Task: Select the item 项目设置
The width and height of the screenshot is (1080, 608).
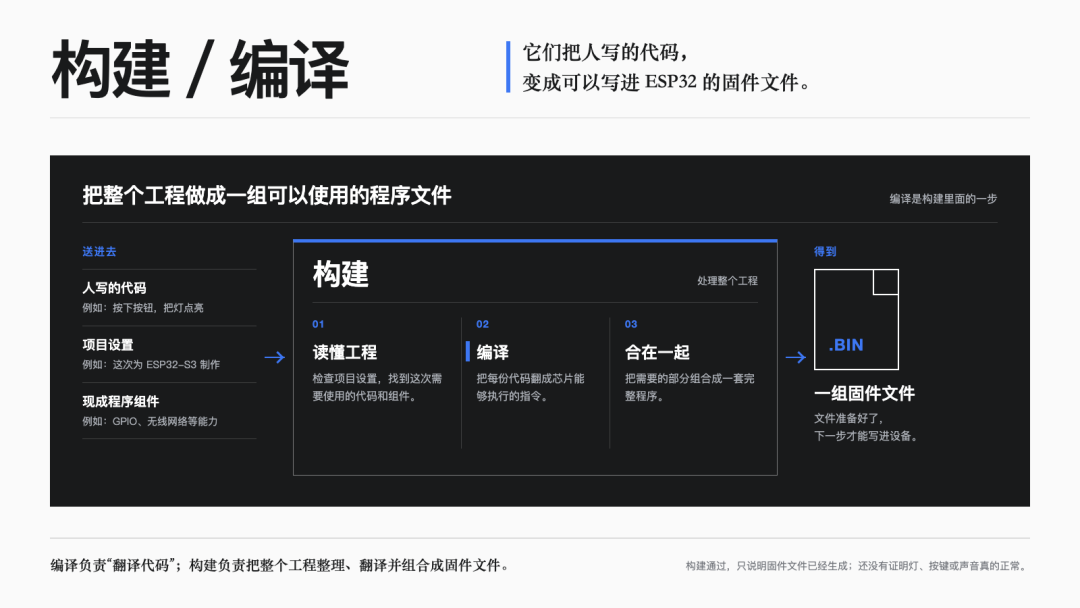Action: [107, 345]
